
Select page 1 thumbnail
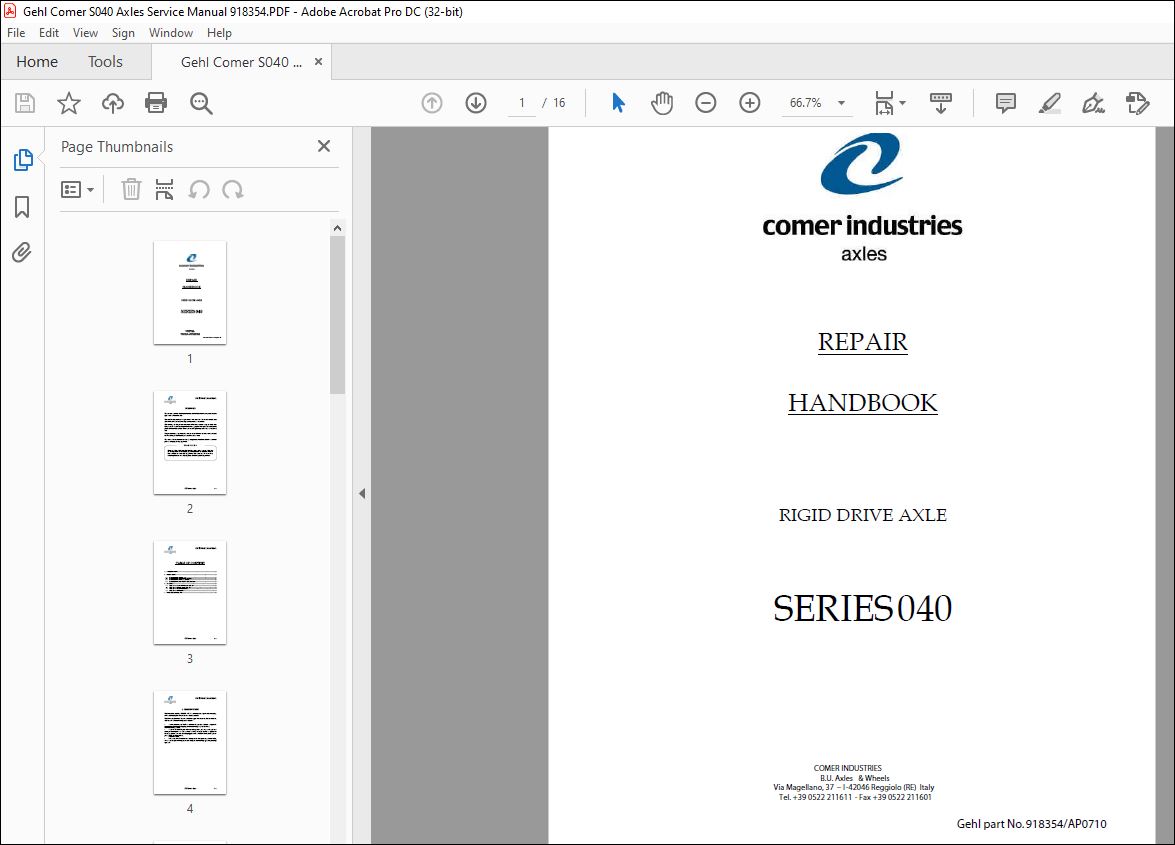[190, 293]
